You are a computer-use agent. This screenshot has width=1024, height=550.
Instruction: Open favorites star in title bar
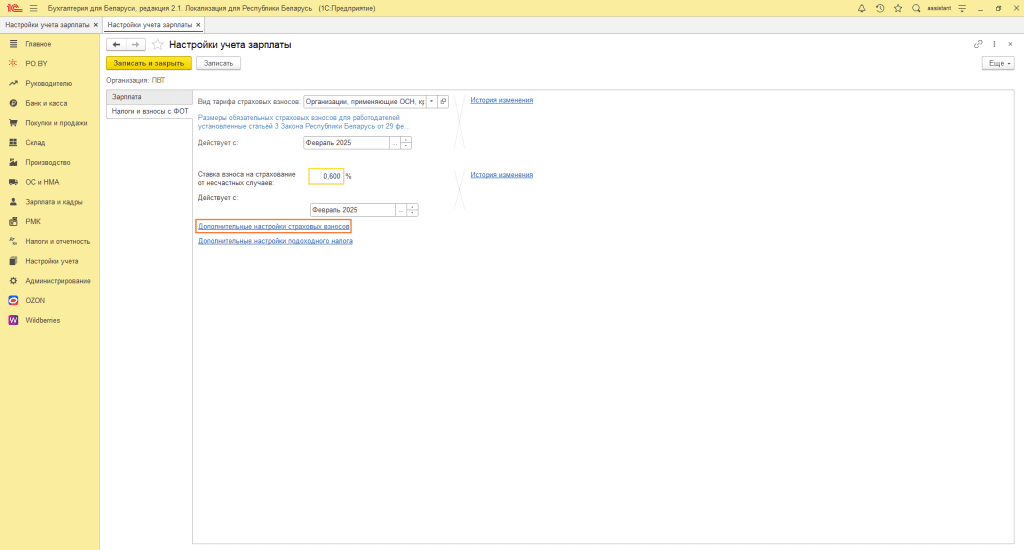click(x=898, y=8)
